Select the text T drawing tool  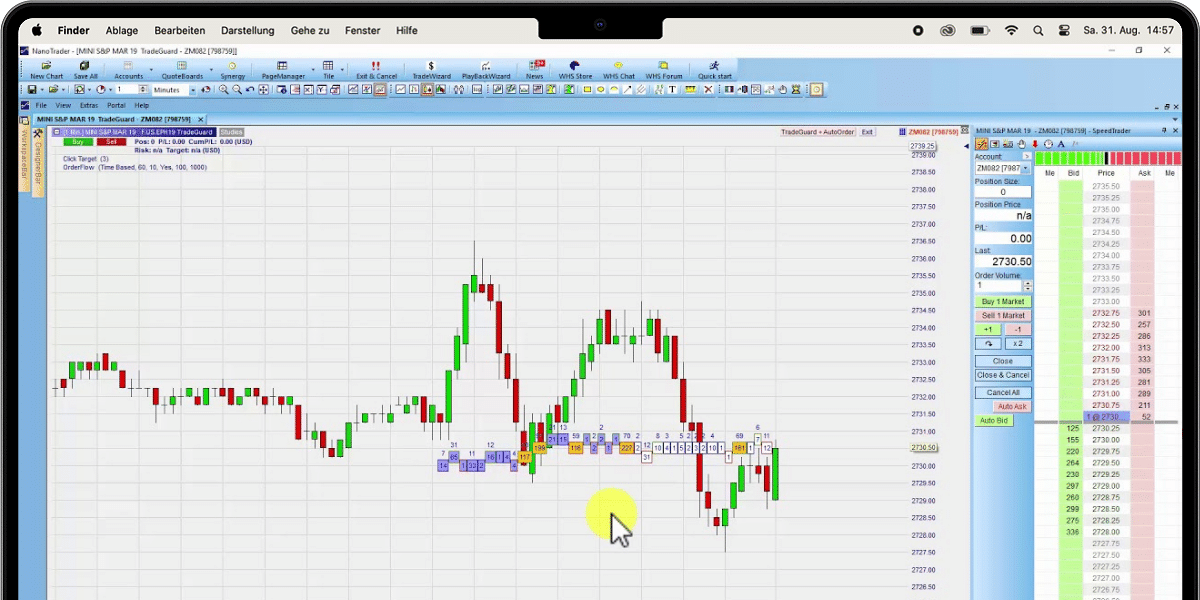(672, 90)
